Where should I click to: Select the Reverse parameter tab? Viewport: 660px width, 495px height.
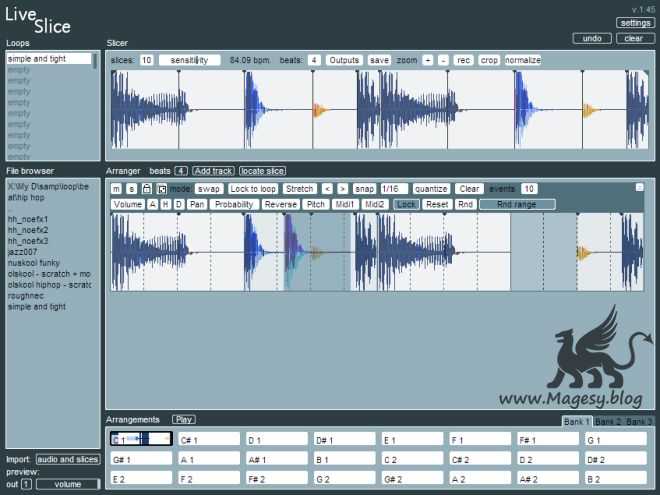[281, 205]
